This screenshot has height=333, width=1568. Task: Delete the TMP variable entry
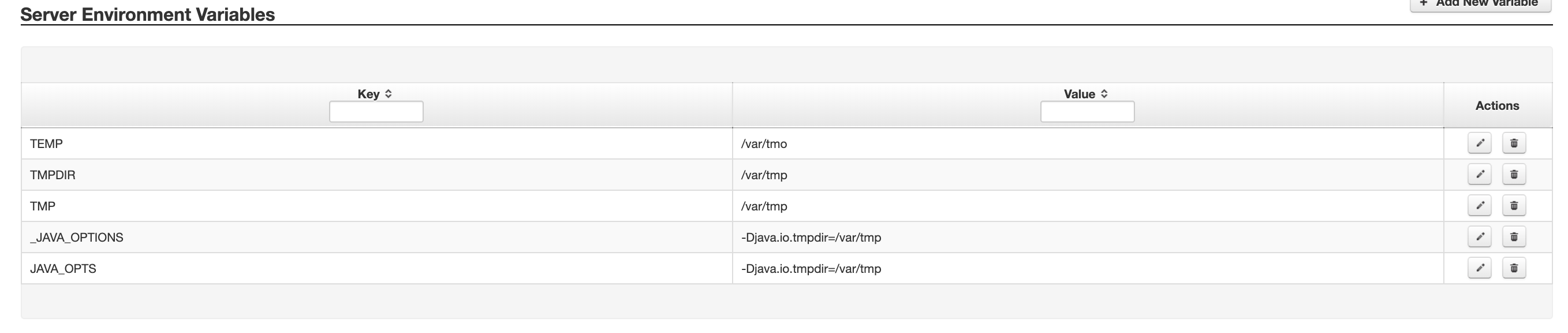(x=1514, y=206)
